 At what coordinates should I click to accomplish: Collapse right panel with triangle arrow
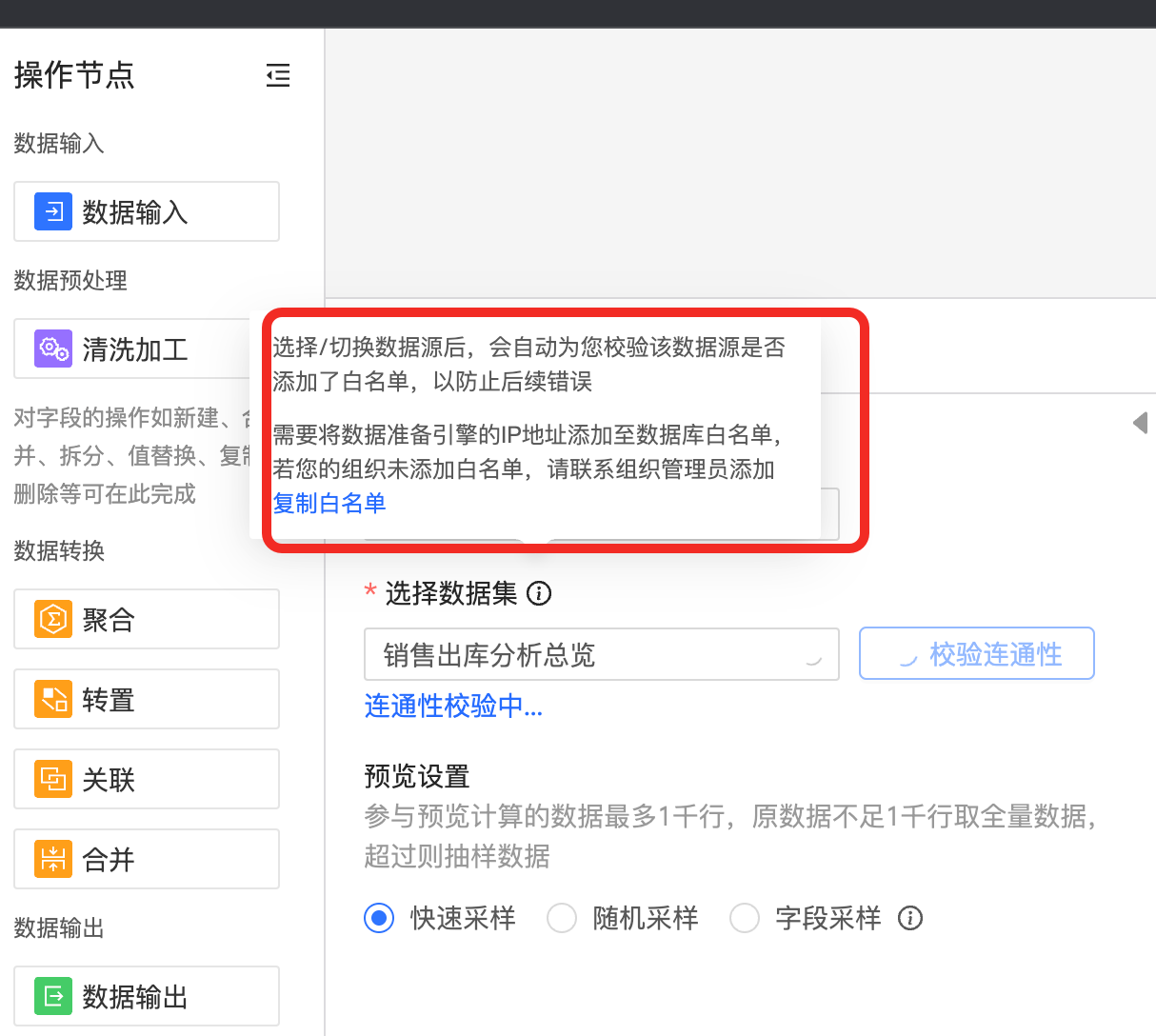pyautogui.click(x=1140, y=423)
